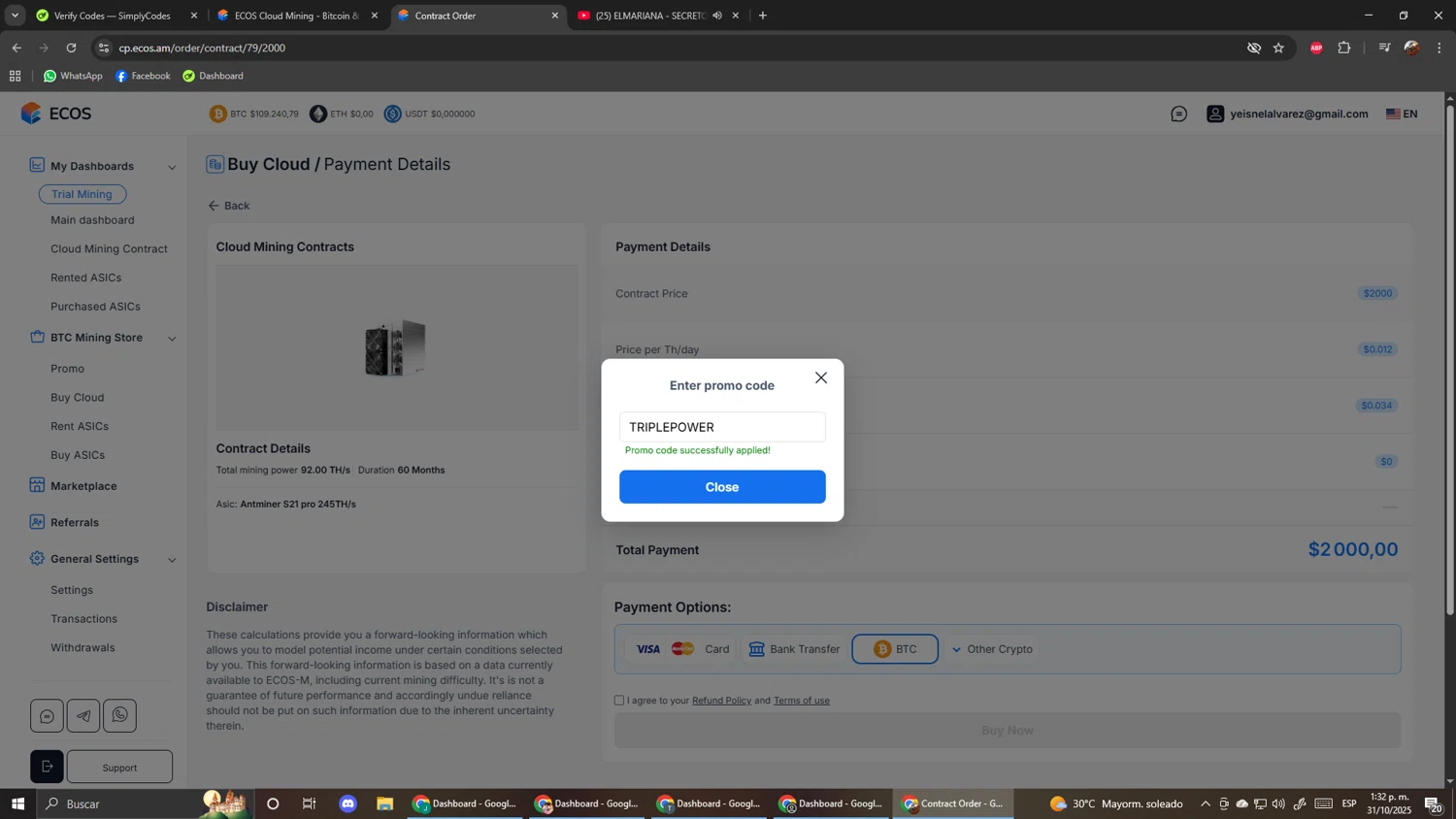Click the USDT coin icon in header
This screenshot has height=819, width=1456.
392,114
